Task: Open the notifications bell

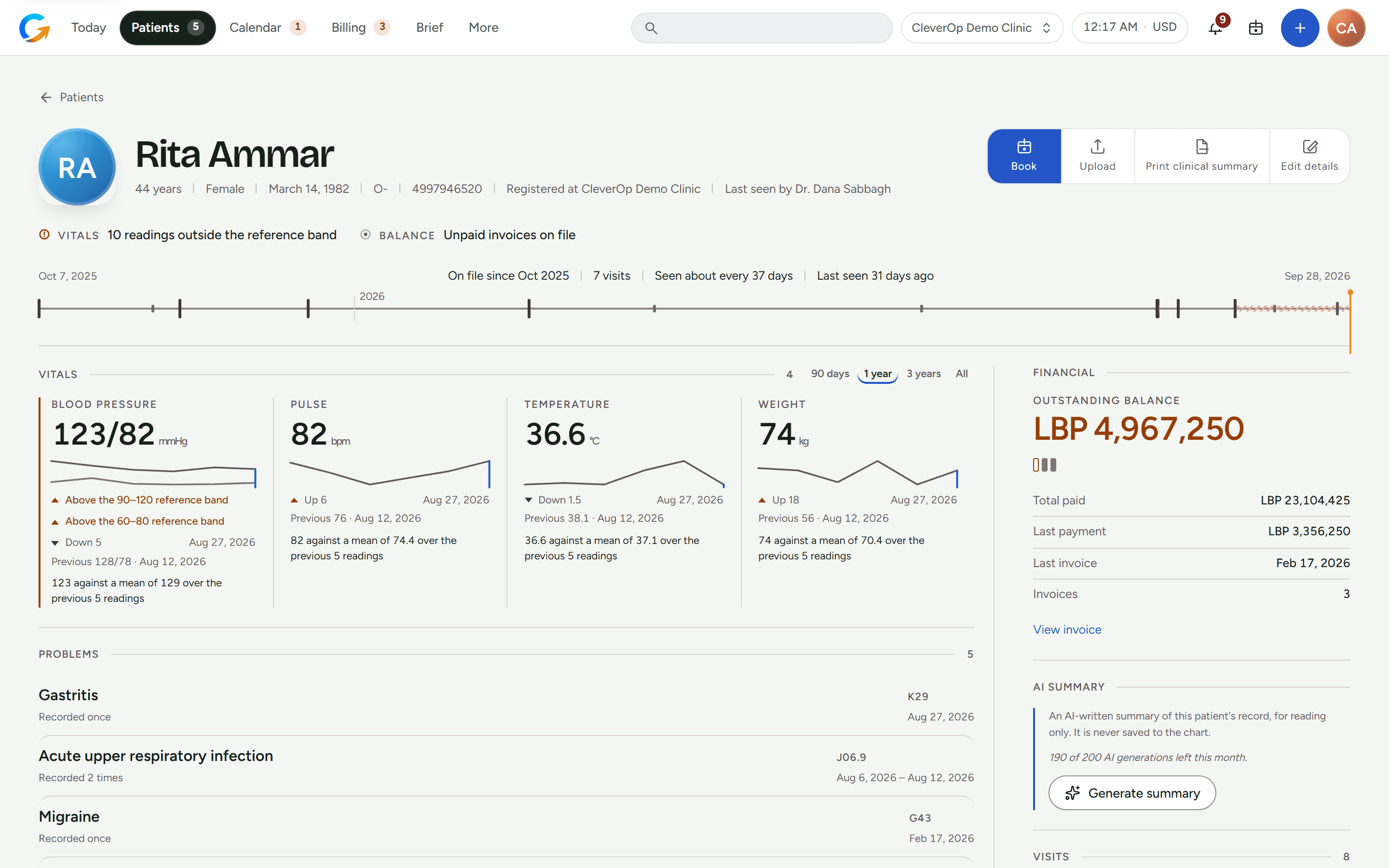Action: pyautogui.click(x=1215, y=27)
